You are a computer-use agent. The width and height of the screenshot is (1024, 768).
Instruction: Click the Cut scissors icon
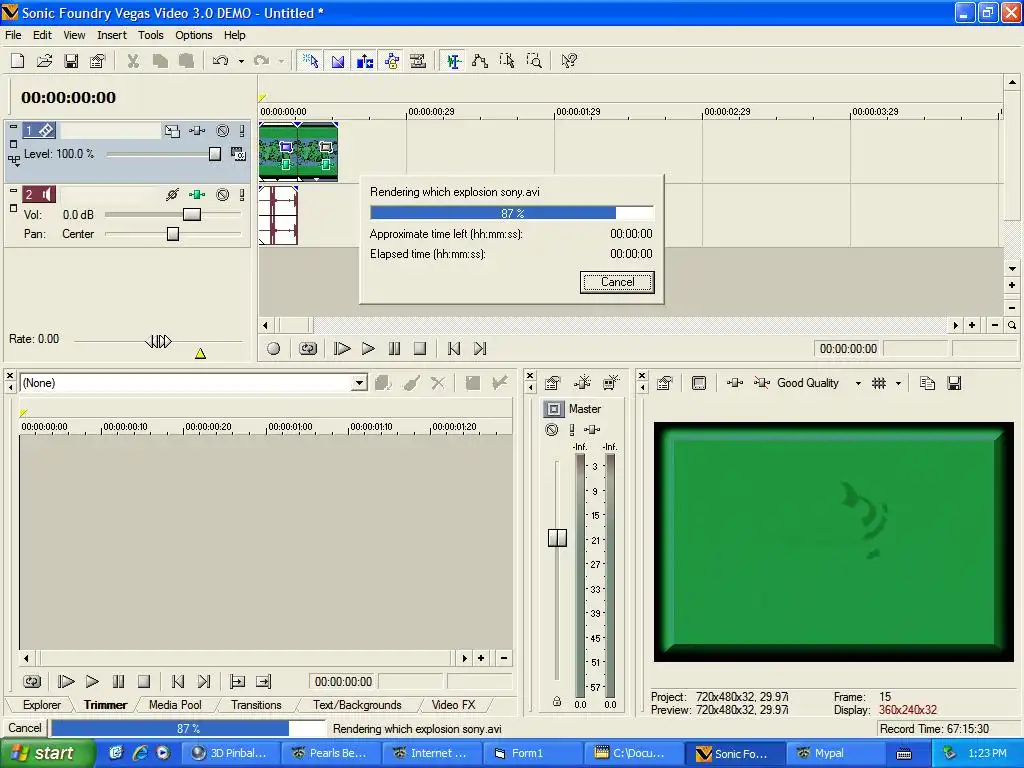click(x=133, y=61)
